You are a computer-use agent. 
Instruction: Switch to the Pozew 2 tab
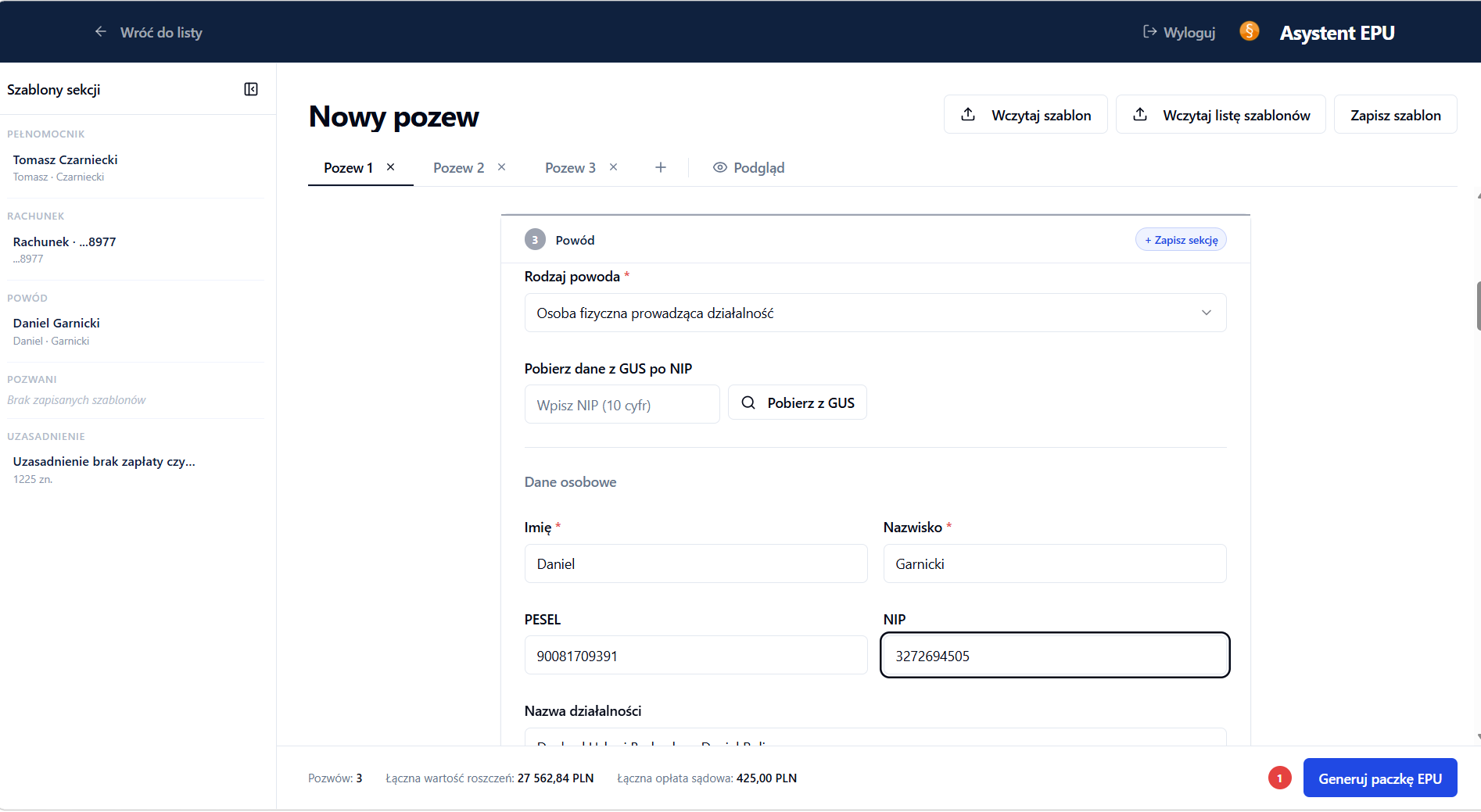pyautogui.click(x=458, y=167)
